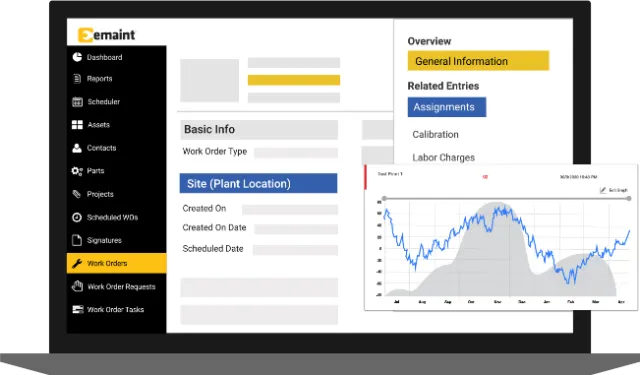Open the Labor Charges entry
Image resolution: width=640 pixels, height=375 pixels.
pos(444,157)
